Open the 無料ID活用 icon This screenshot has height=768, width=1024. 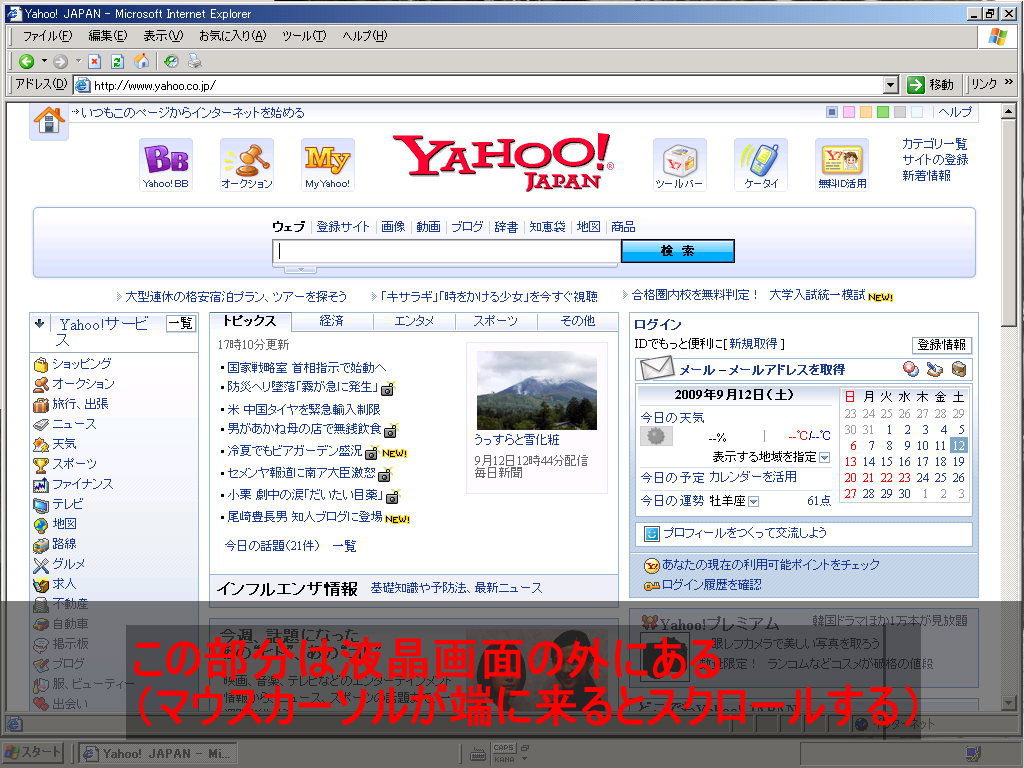coord(842,165)
